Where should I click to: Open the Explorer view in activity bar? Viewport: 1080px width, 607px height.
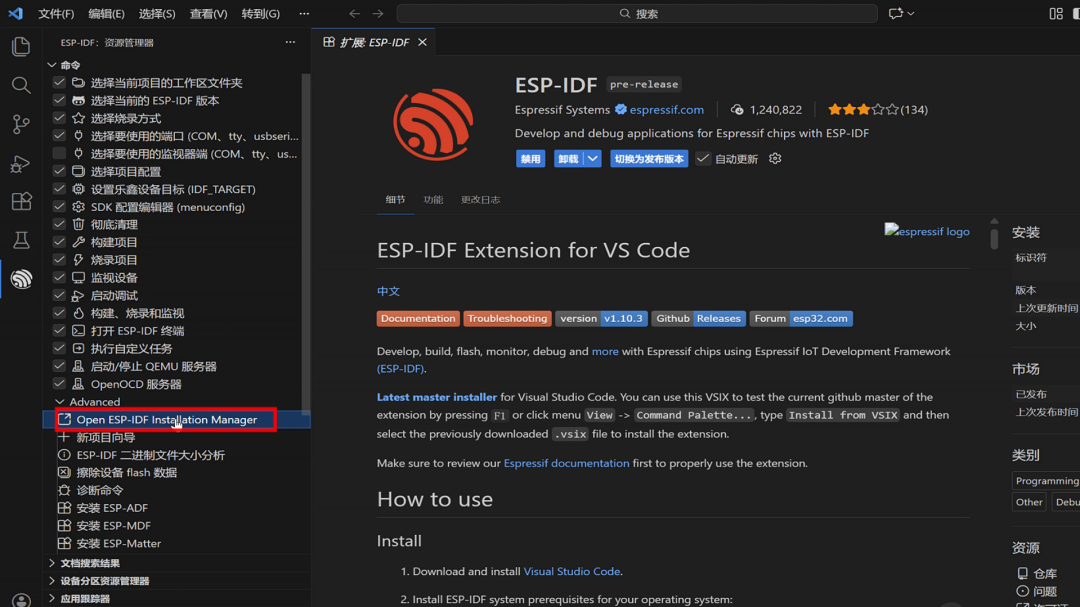[x=21, y=46]
